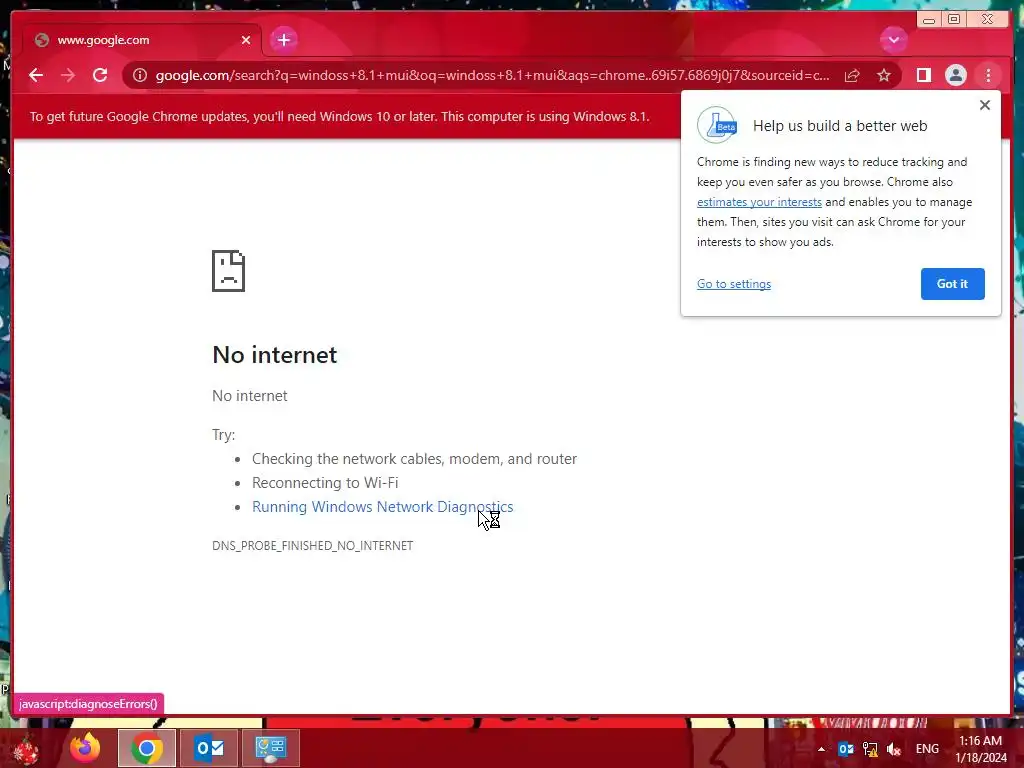1024x768 pixels.
Task: Open the Go to settings link
Action: point(734,284)
